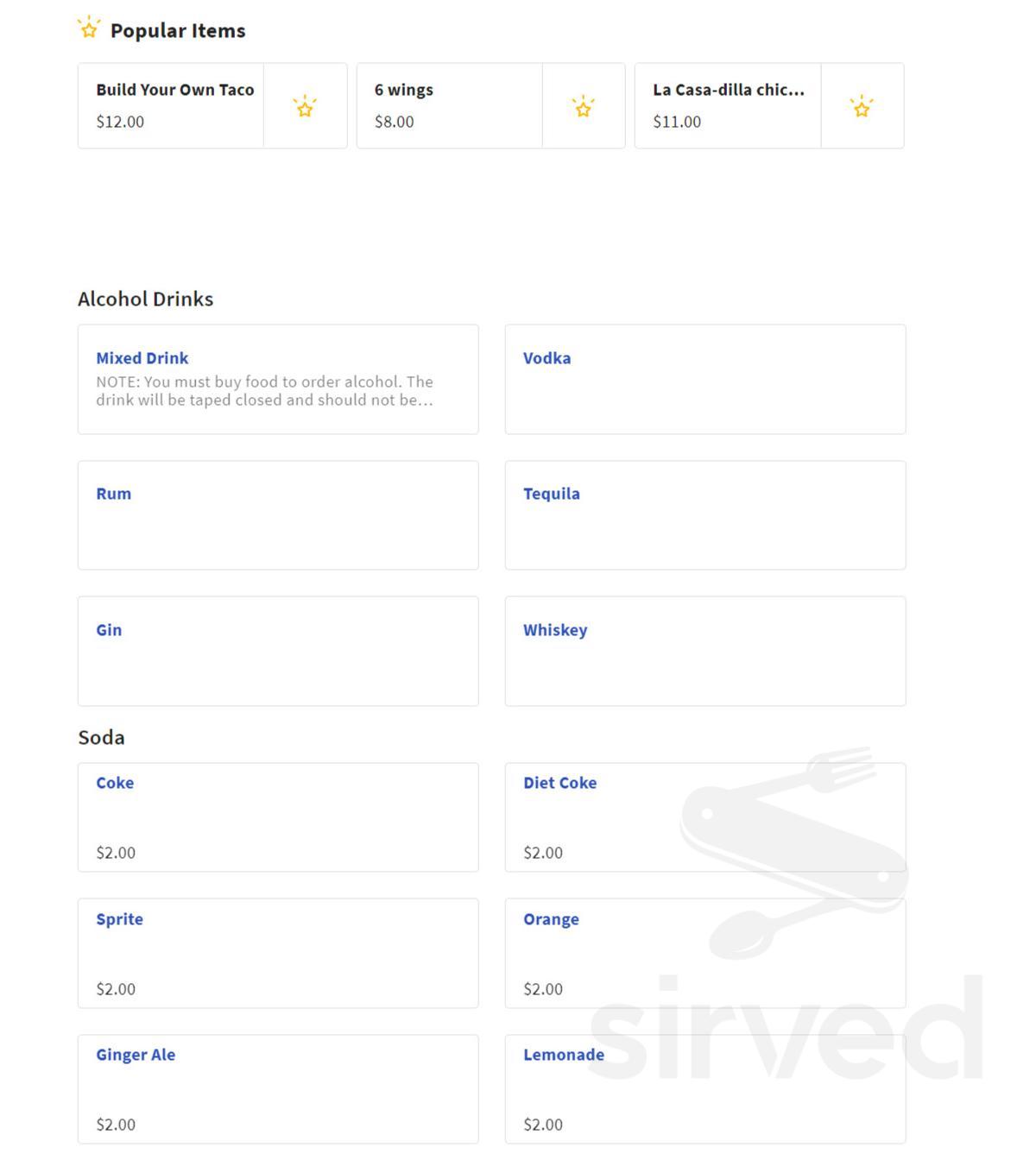Image resolution: width=1036 pixels, height=1160 pixels.
Task: Select Coke from the Soda section
Action: pos(115,783)
